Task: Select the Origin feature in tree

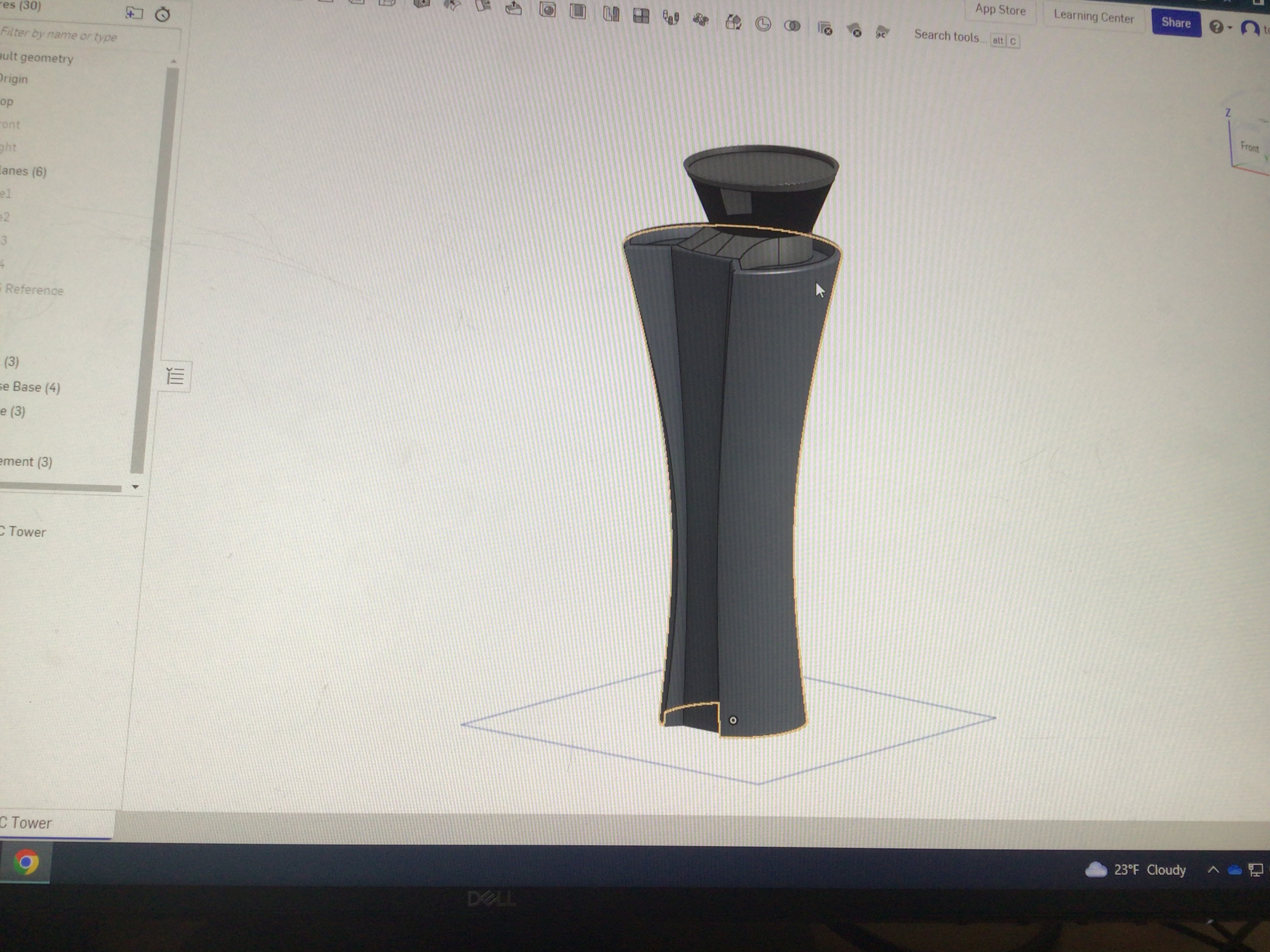Action: coord(14,79)
